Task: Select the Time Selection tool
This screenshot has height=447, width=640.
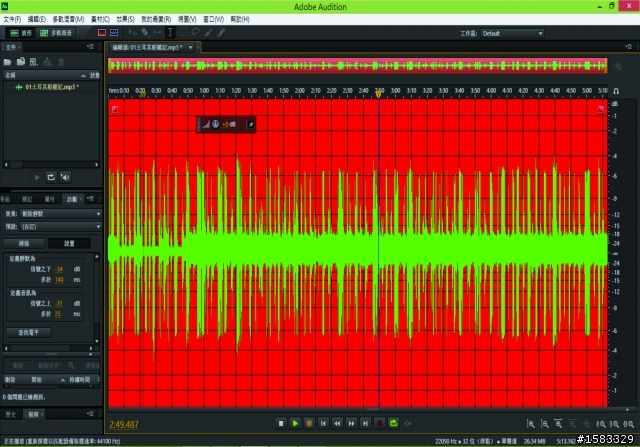Action: [x=169, y=32]
